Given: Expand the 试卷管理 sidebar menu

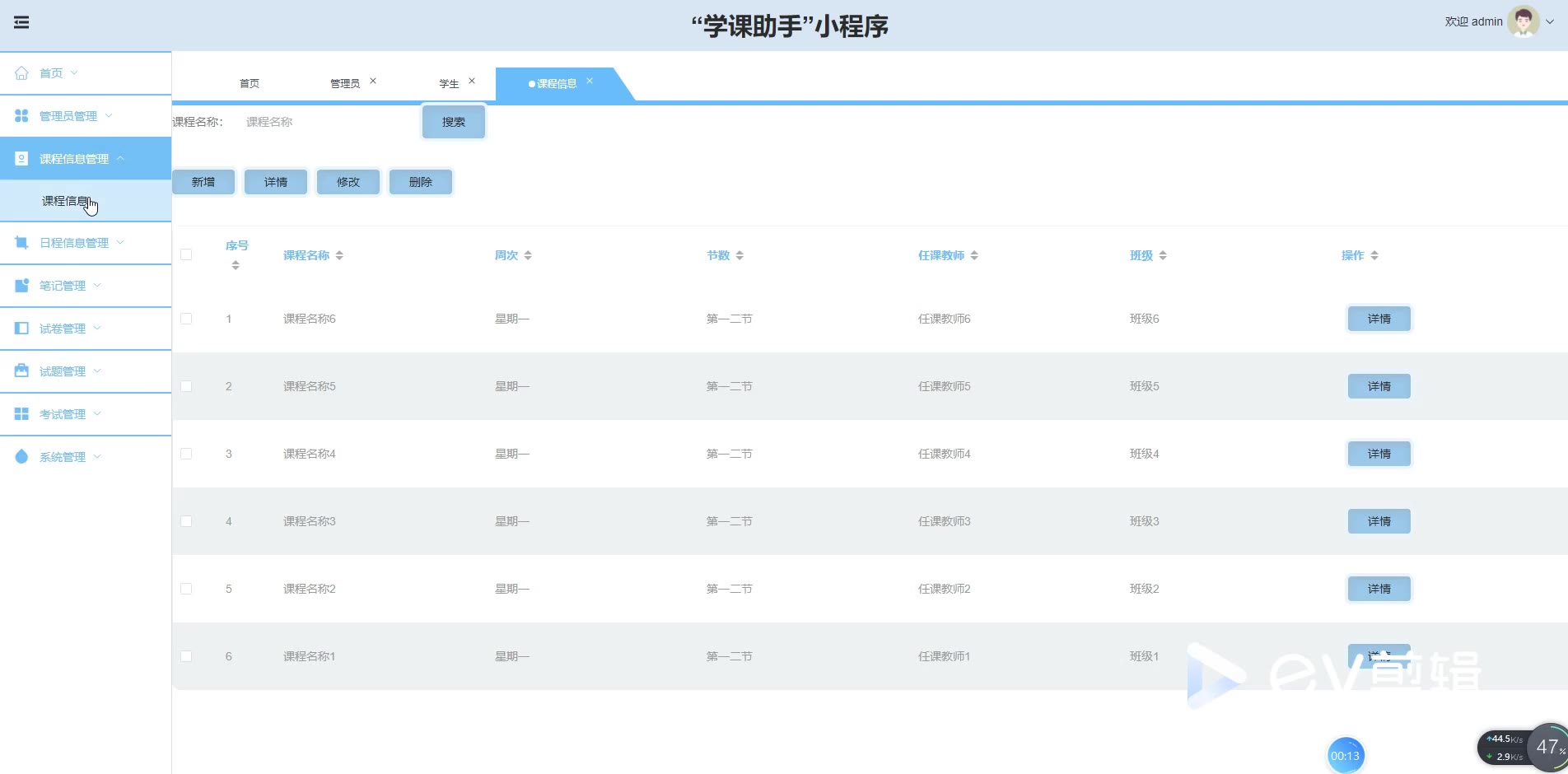Looking at the screenshot, I should tap(97, 328).
